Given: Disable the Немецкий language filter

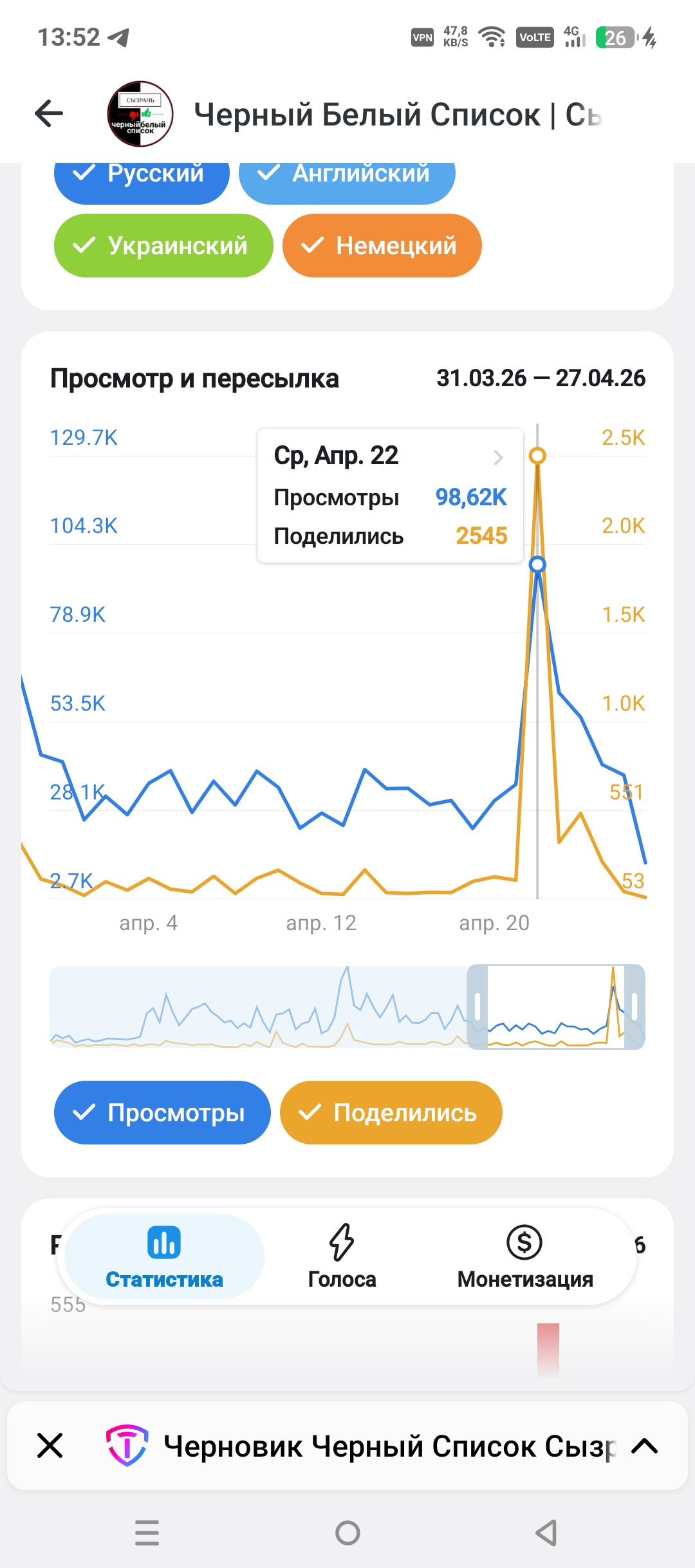Looking at the screenshot, I should point(382,246).
